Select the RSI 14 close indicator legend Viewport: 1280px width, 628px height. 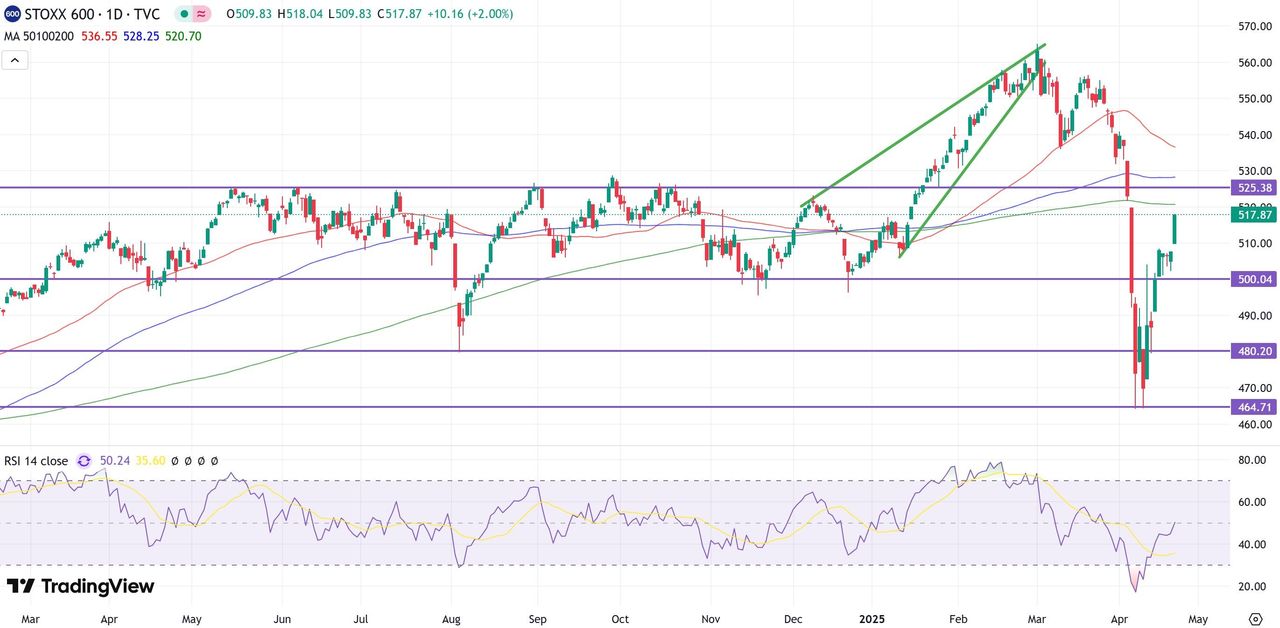click(36, 461)
